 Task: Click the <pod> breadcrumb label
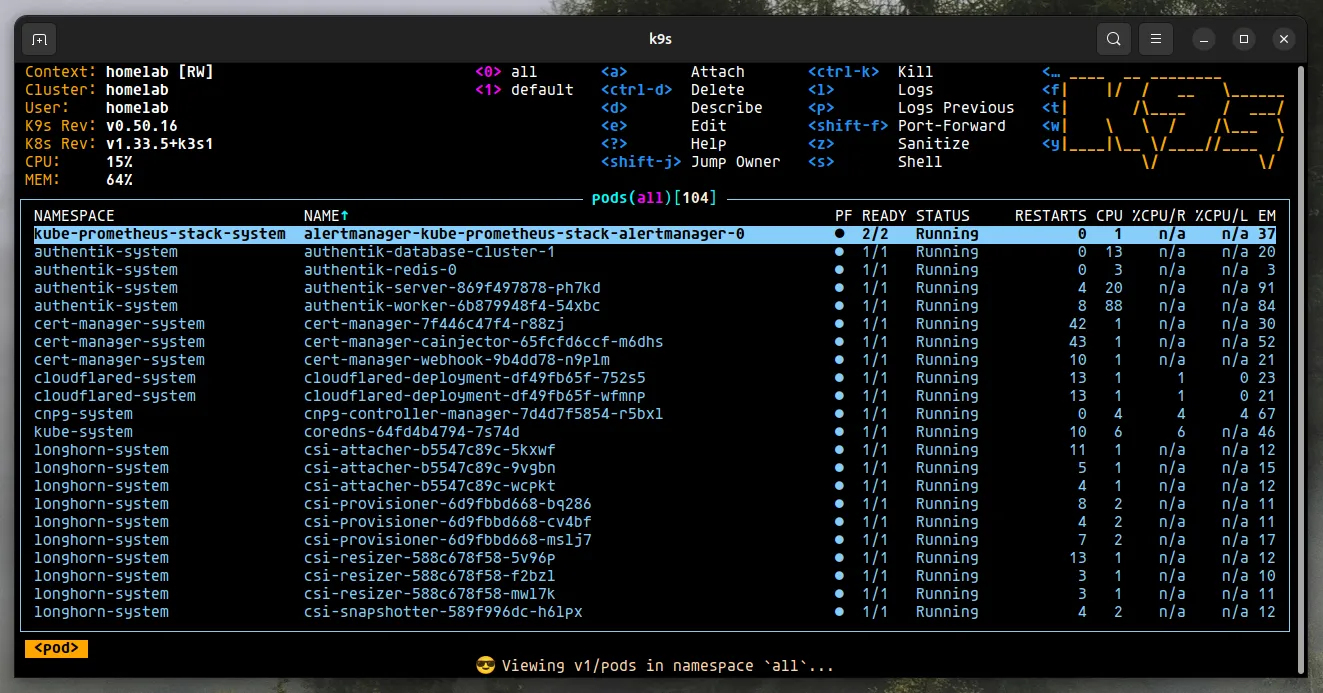click(56, 649)
